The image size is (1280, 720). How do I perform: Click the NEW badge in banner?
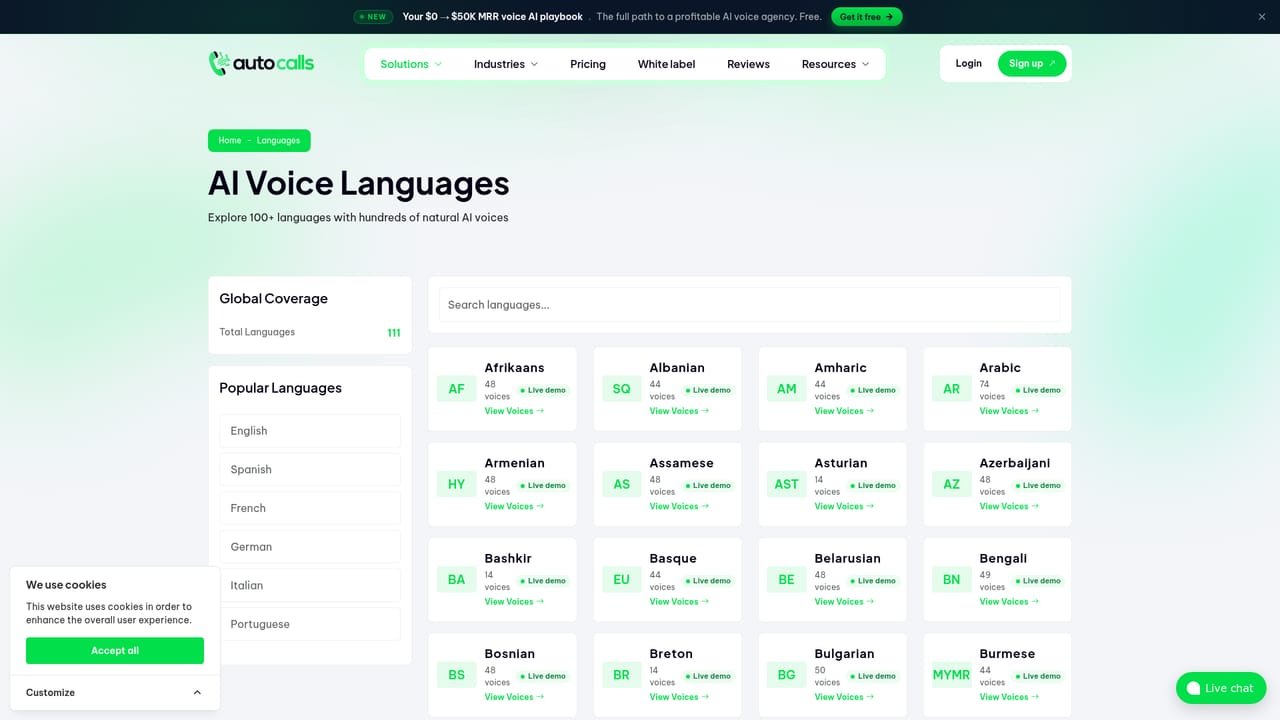[x=373, y=17]
